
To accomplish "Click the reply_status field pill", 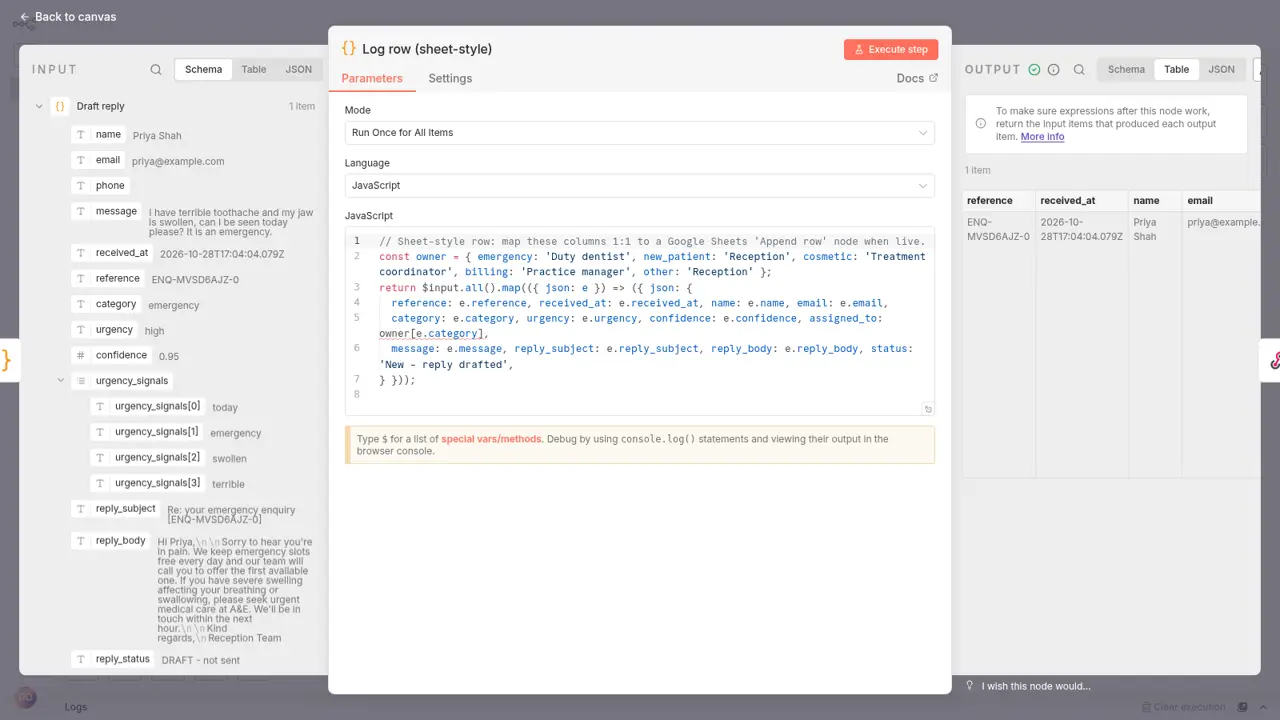I will [x=114, y=659].
